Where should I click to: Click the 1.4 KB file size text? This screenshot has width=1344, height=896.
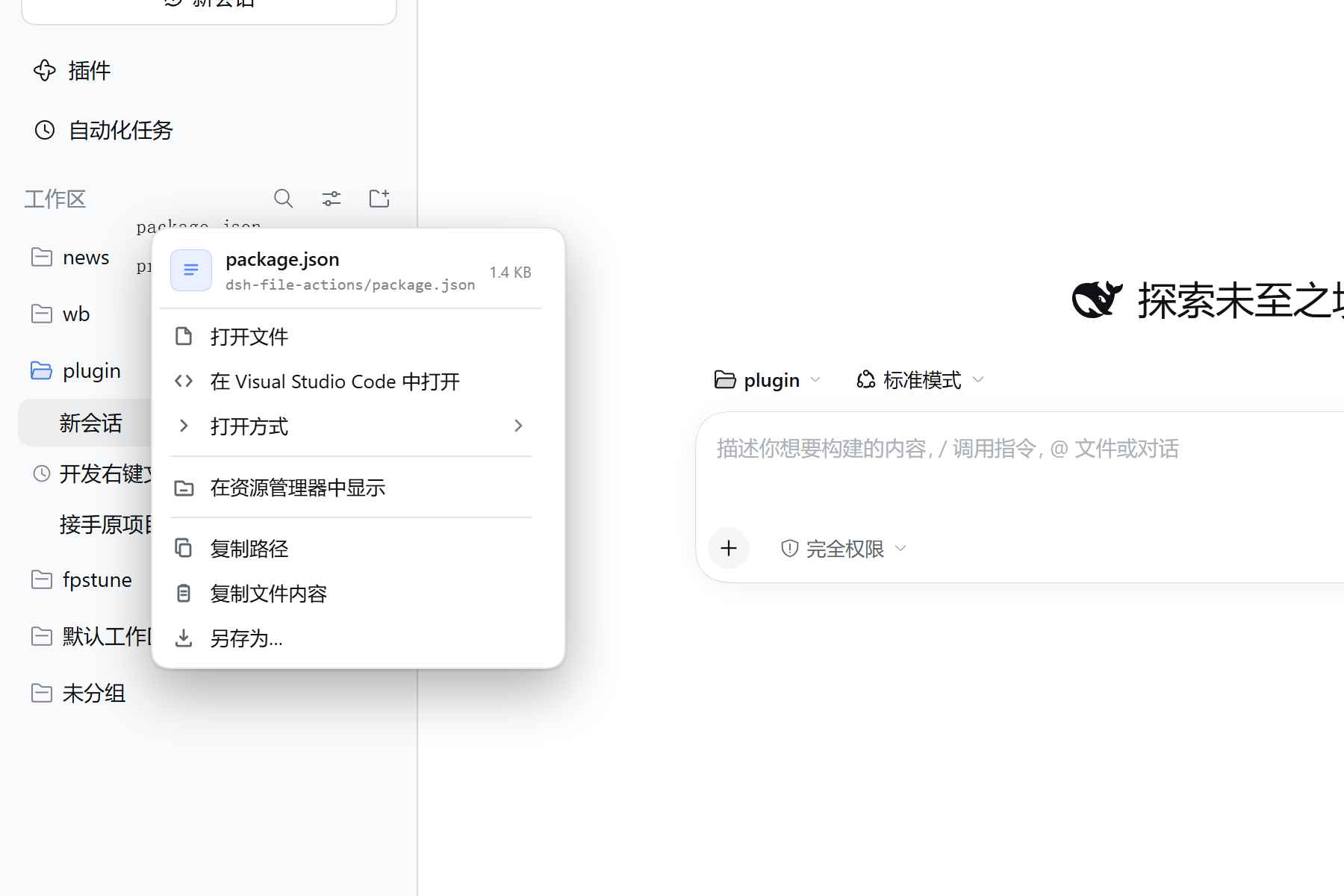(x=511, y=273)
